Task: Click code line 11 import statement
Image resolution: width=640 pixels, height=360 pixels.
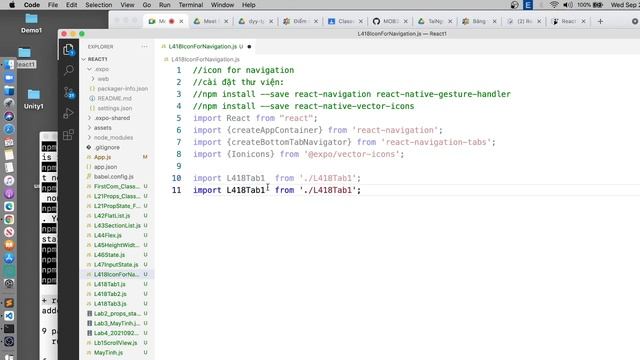Action: pos(277,190)
